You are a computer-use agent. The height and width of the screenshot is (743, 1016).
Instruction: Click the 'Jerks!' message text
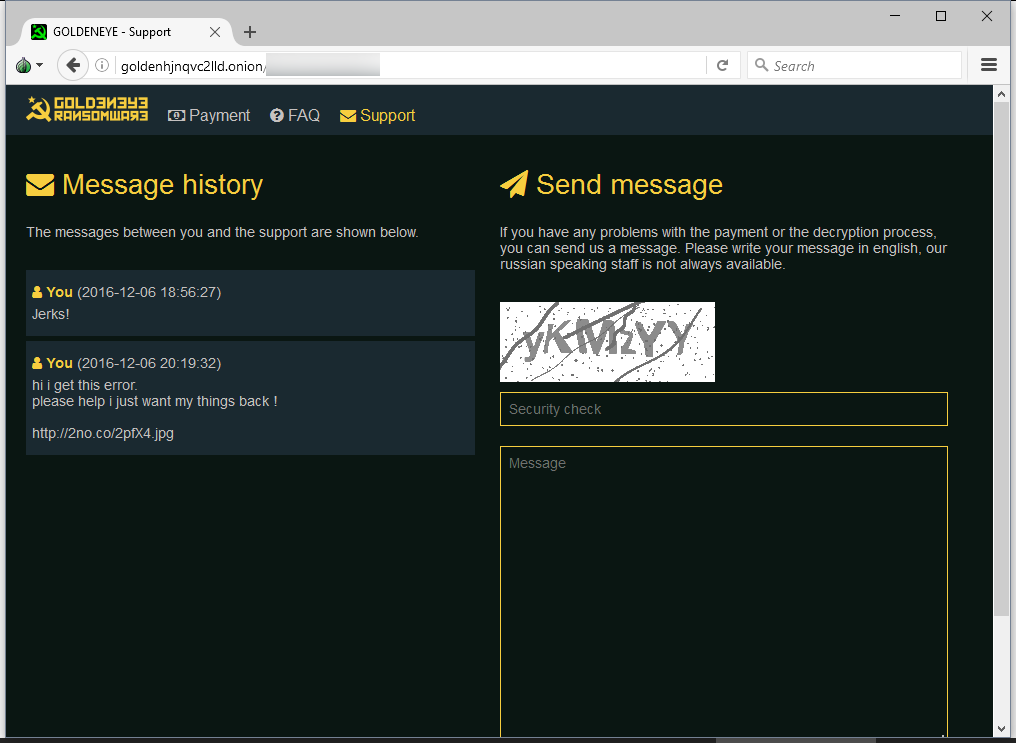[x=51, y=314]
